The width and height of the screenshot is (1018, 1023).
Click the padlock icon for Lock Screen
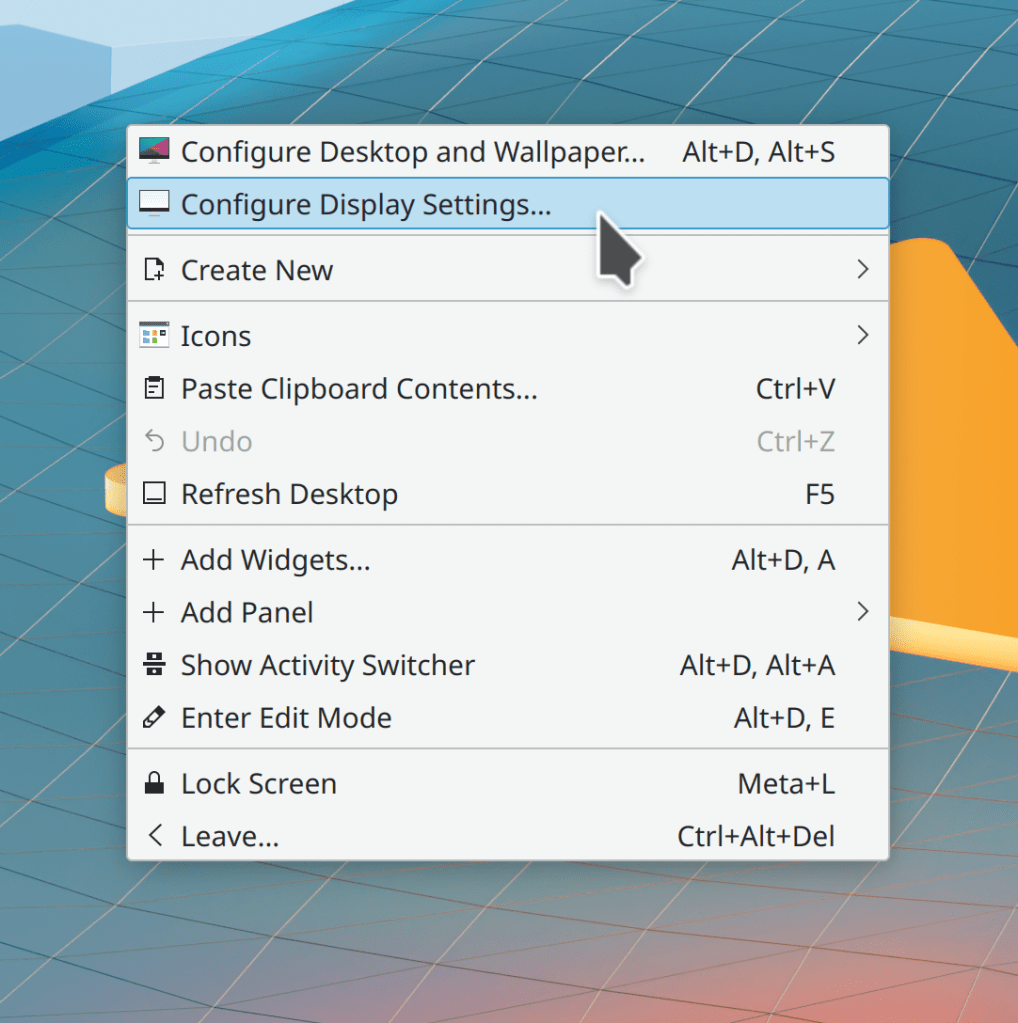pos(154,784)
